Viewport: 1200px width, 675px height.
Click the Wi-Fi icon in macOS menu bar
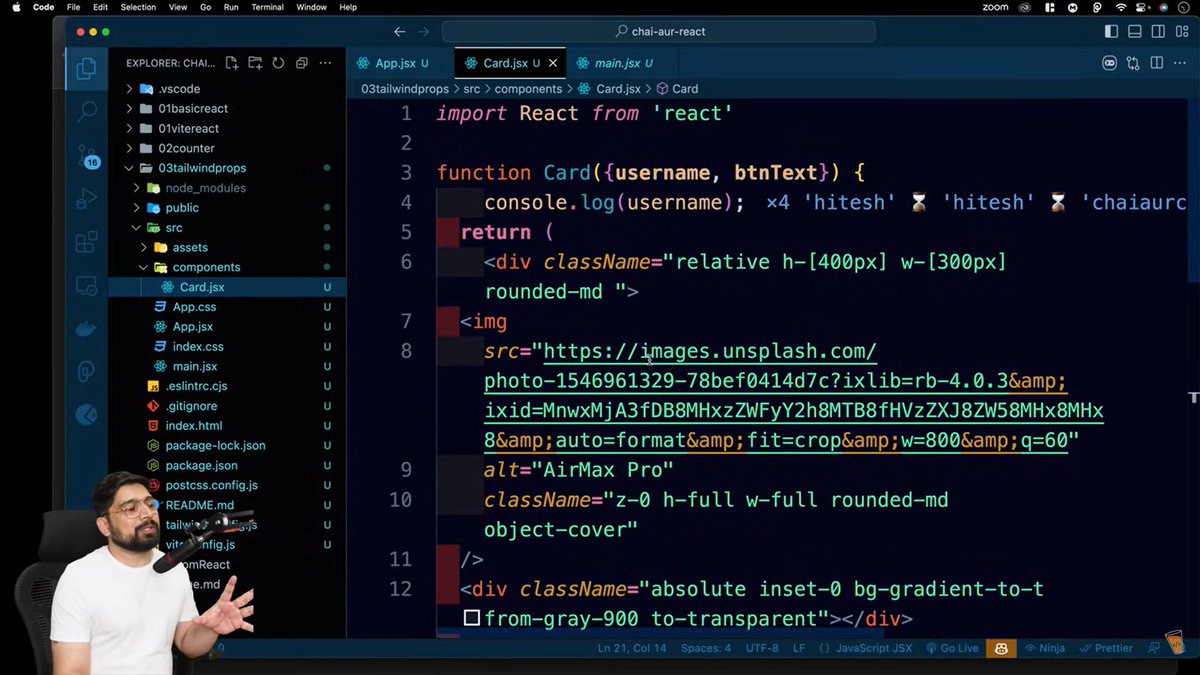1121,7
